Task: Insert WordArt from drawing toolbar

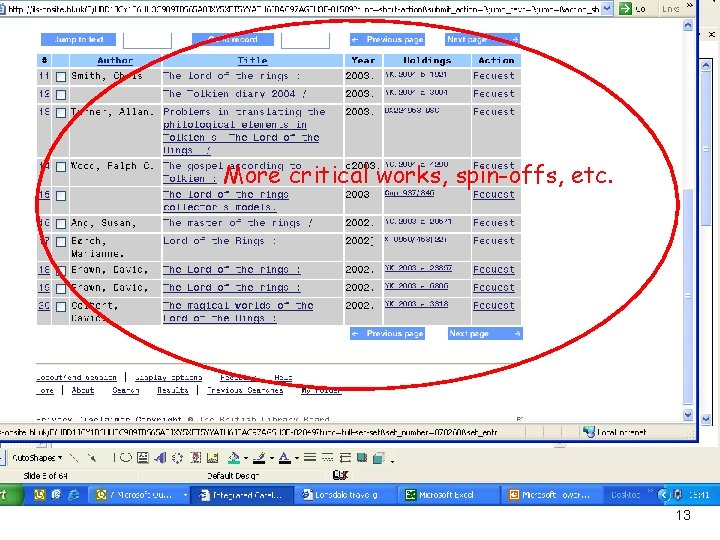Action: (x=160, y=458)
